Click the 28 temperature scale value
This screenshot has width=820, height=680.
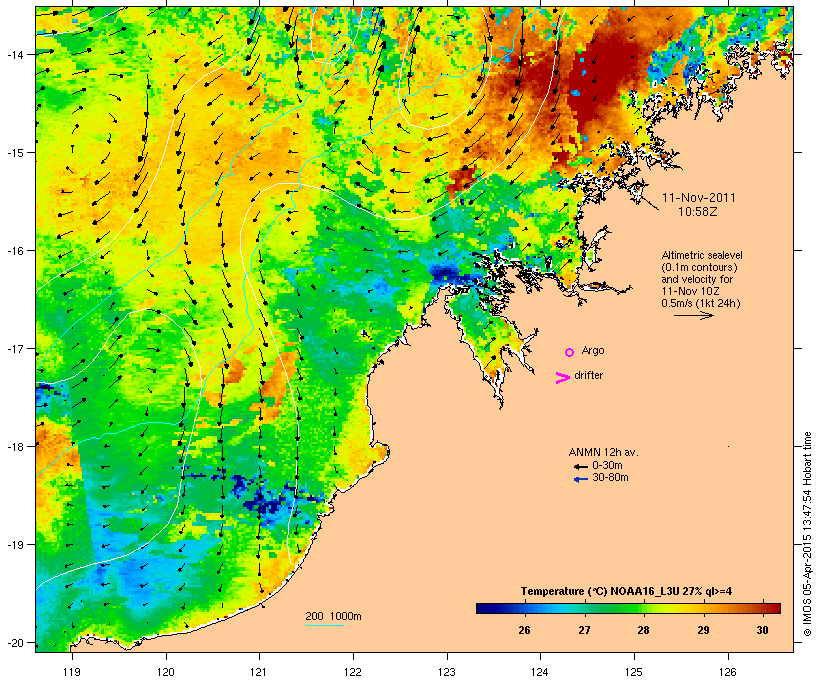coord(643,630)
